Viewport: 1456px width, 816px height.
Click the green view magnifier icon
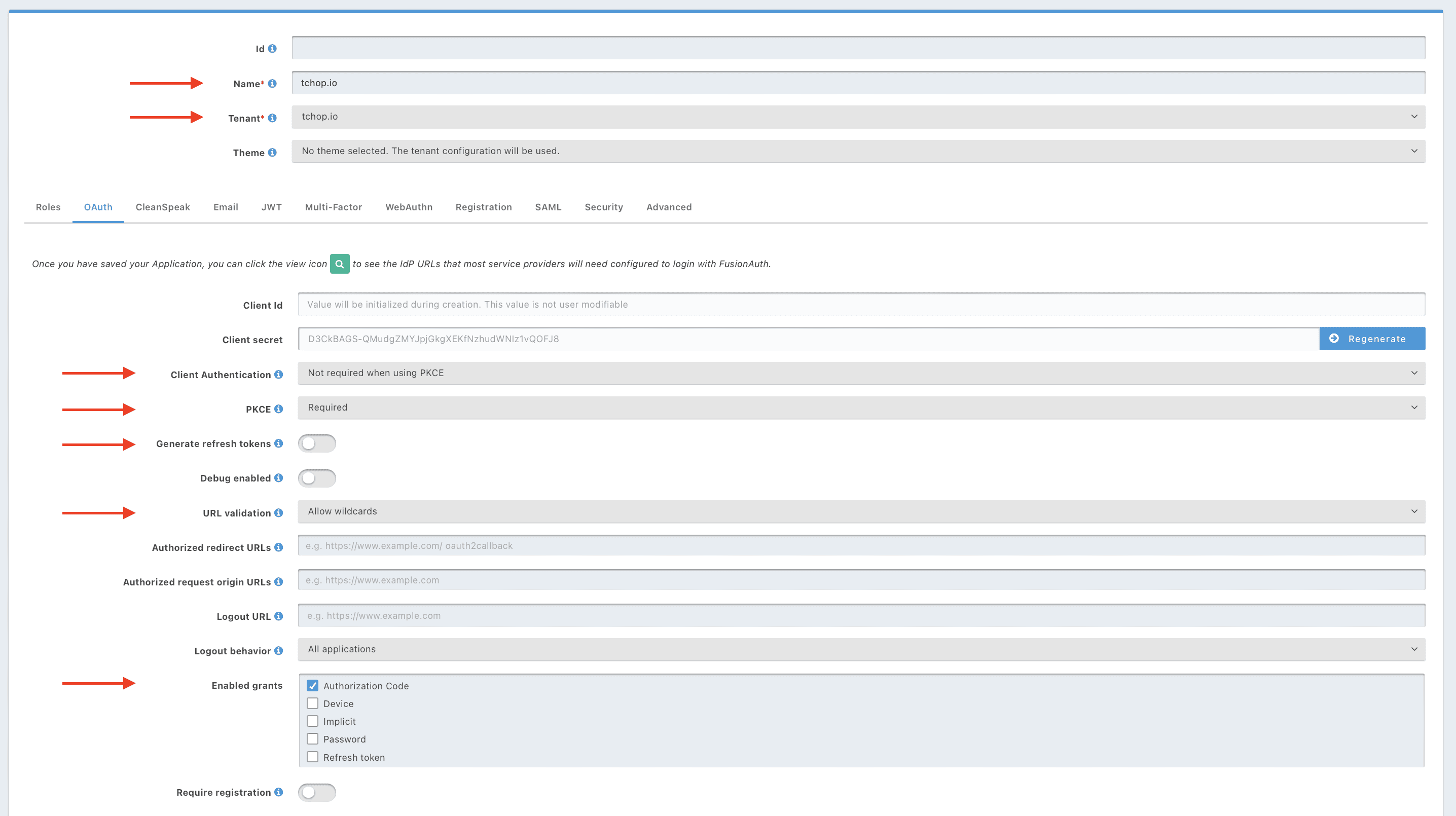tap(340, 264)
